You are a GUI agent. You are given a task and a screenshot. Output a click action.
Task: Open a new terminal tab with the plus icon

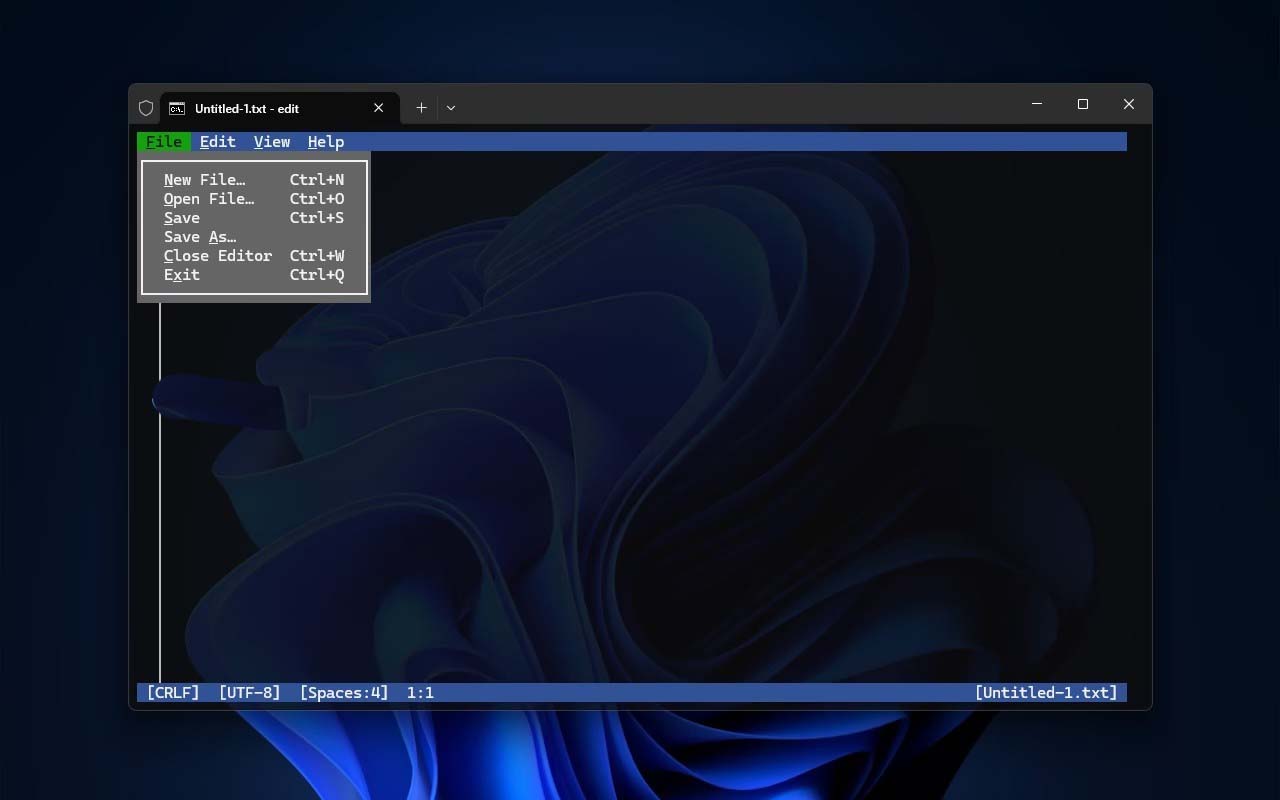421,108
